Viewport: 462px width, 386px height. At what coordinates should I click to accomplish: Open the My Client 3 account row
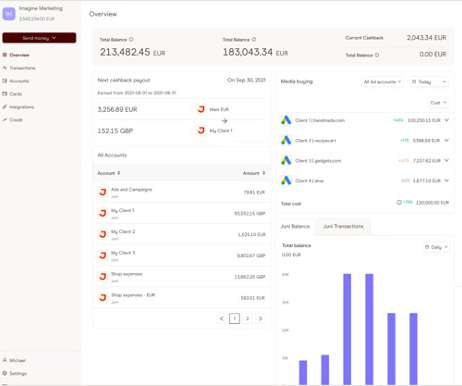click(181, 255)
